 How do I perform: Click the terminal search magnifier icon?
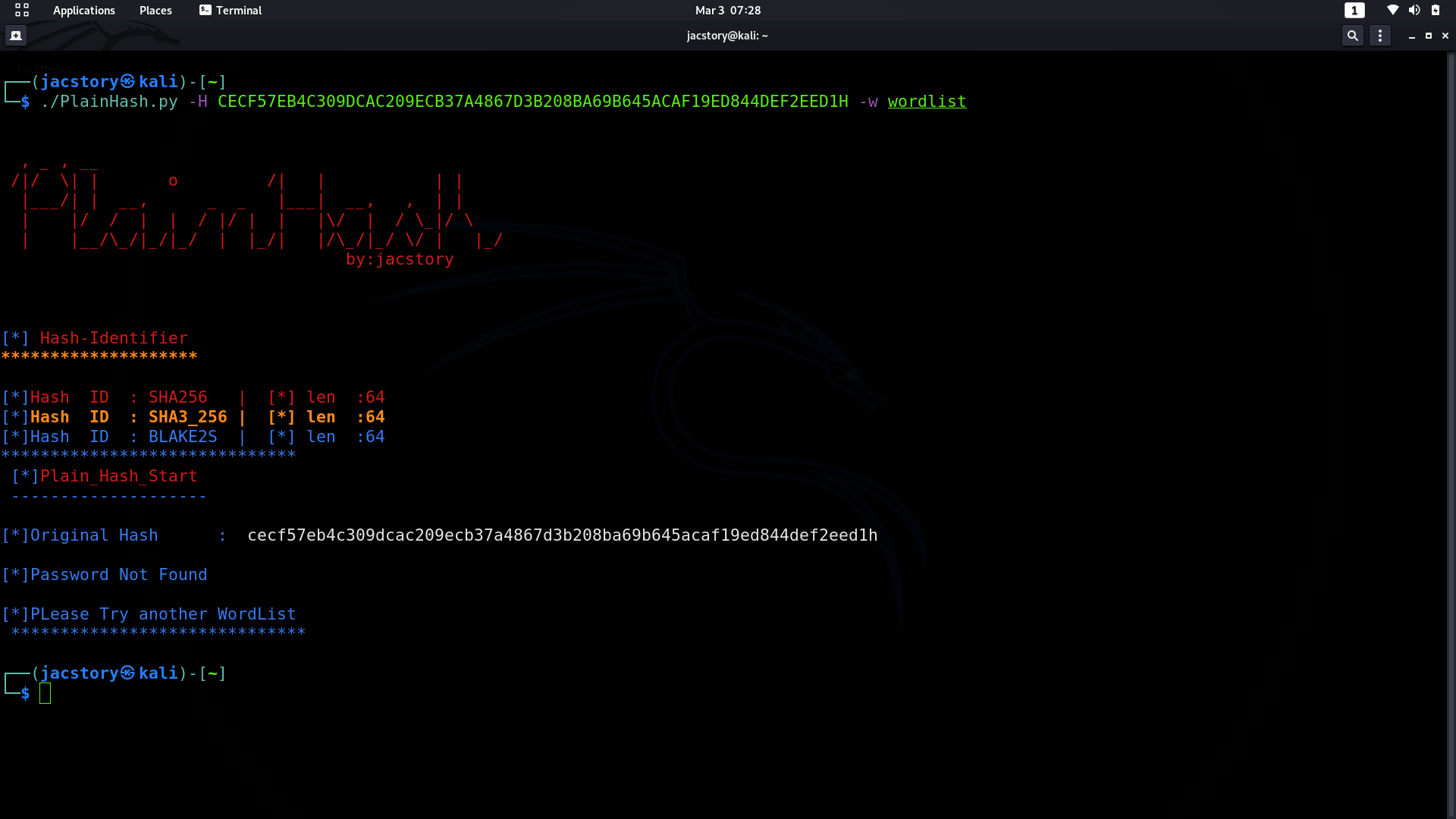pyautogui.click(x=1352, y=36)
